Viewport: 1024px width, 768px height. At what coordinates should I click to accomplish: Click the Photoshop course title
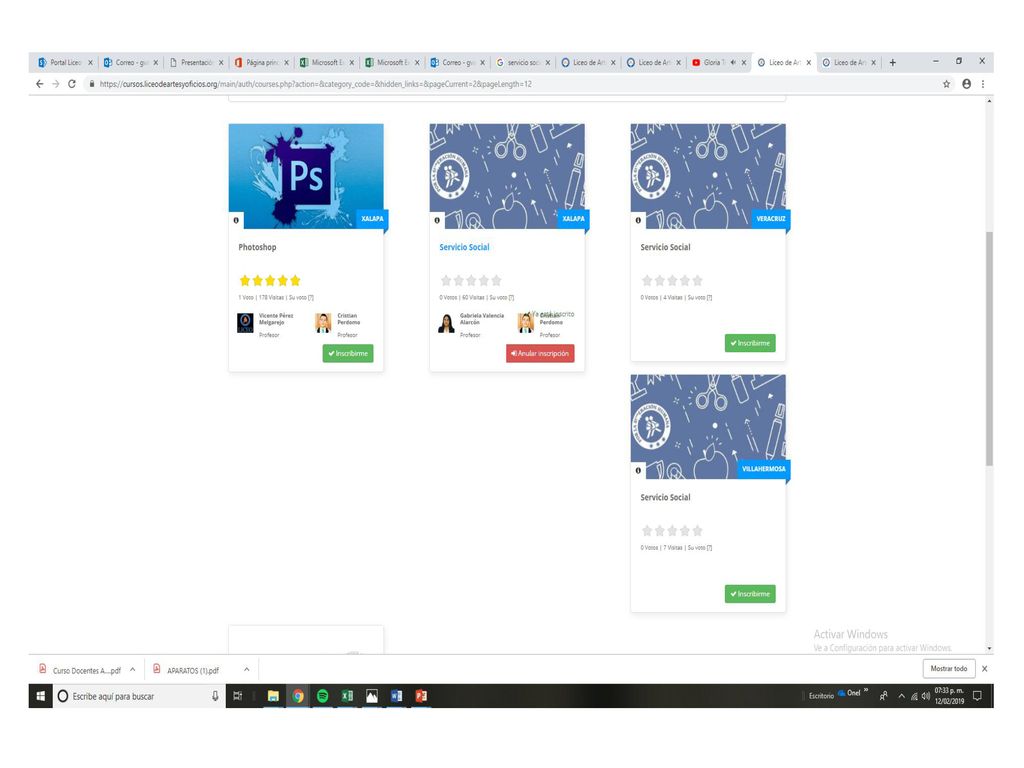tap(257, 248)
